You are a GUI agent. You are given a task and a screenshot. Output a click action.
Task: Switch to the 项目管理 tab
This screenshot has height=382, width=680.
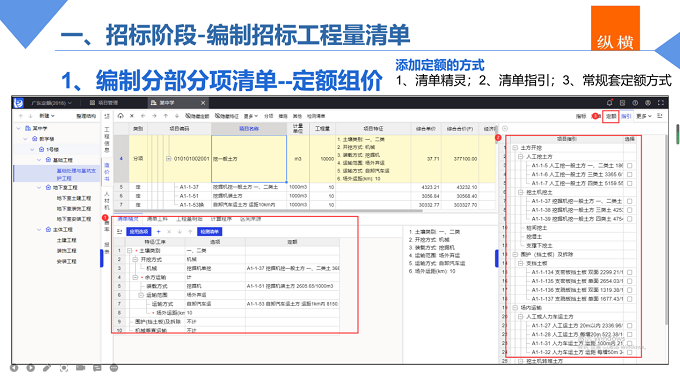pyautogui.click(x=104, y=103)
